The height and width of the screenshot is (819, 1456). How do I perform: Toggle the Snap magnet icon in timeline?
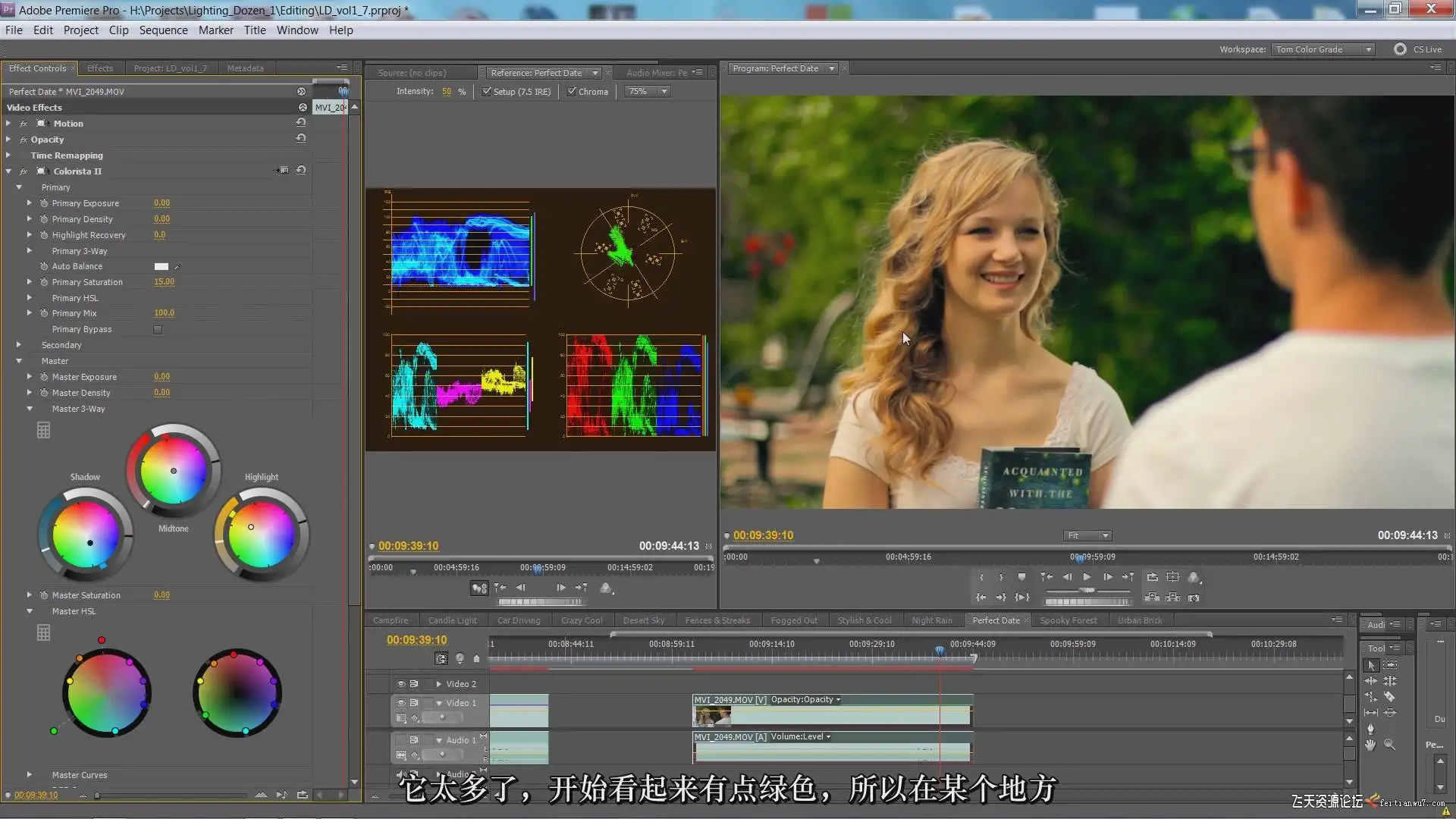coord(441,658)
